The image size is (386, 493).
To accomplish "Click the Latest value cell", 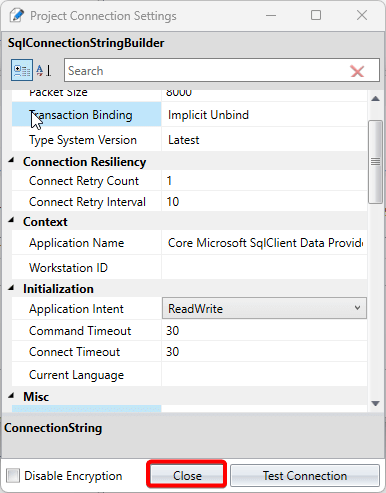I will [264, 139].
